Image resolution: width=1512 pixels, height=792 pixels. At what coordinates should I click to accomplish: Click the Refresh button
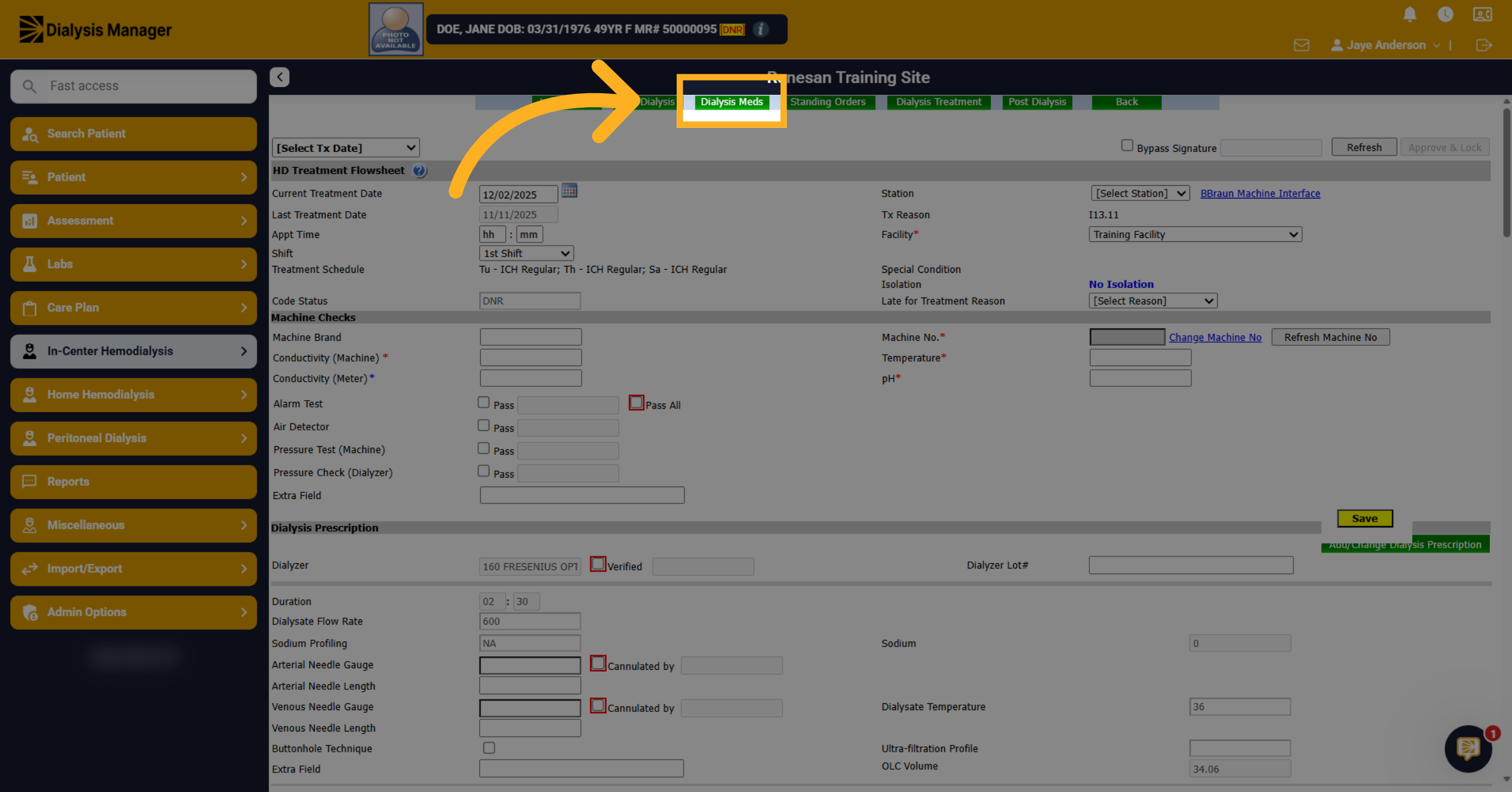pos(1364,147)
